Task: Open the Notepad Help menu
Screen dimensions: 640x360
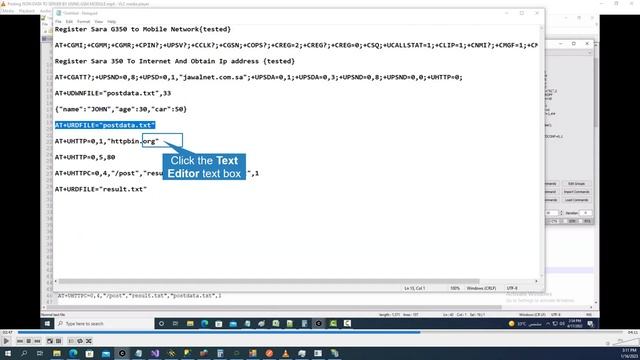Action: click(111, 21)
